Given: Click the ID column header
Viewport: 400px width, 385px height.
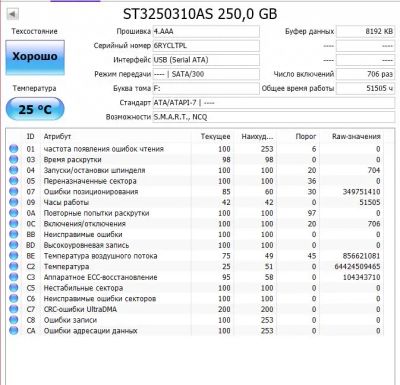Looking at the screenshot, I should [x=30, y=136].
